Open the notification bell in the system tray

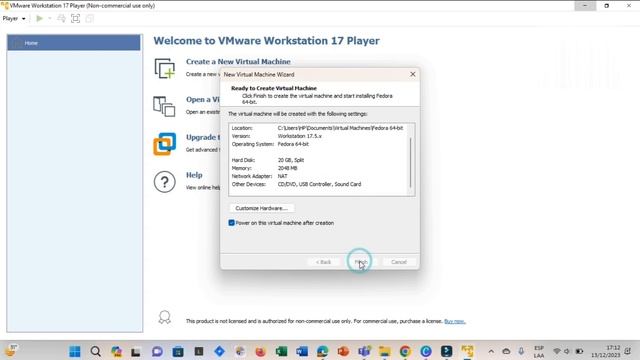tap(627, 351)
